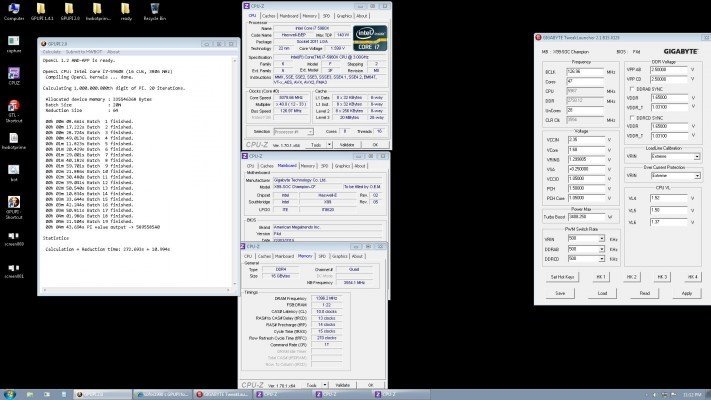The image size is (711, 400).
Task: Click the Apply button in Tweak Launcher
Action: point(687,293)
